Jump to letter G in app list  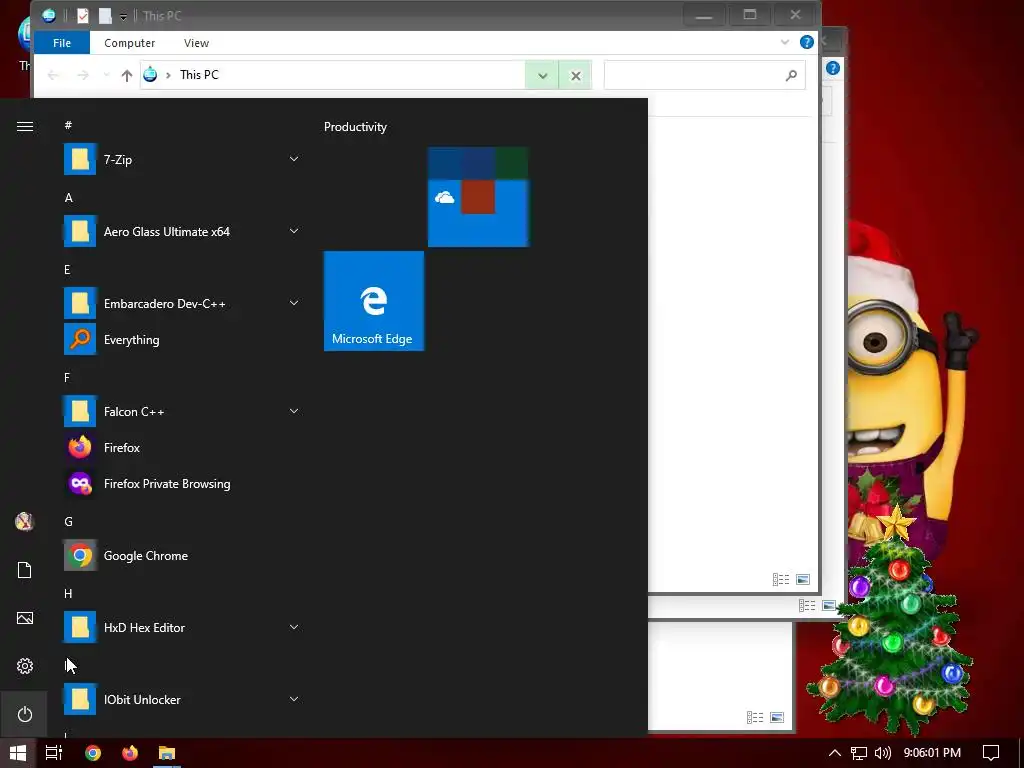tap(69, 521)
